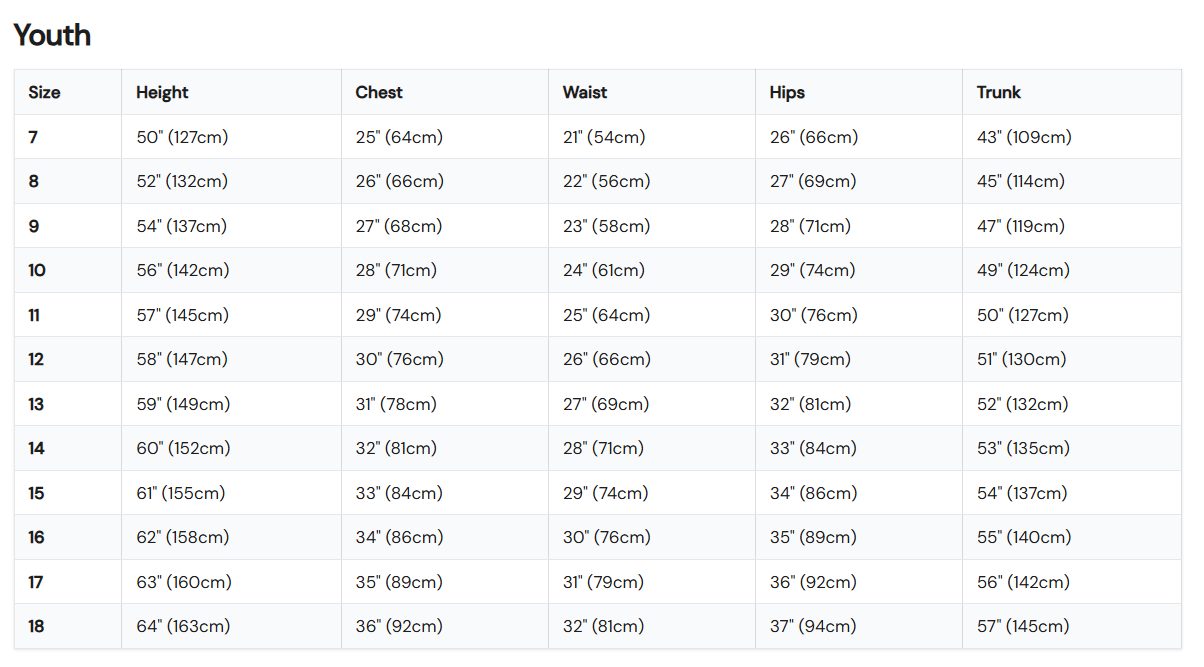This screenshot has height=667, width=1204.
Task: Select hips cell 30" (76cm) for size 11
Action: tap(813, 315)
